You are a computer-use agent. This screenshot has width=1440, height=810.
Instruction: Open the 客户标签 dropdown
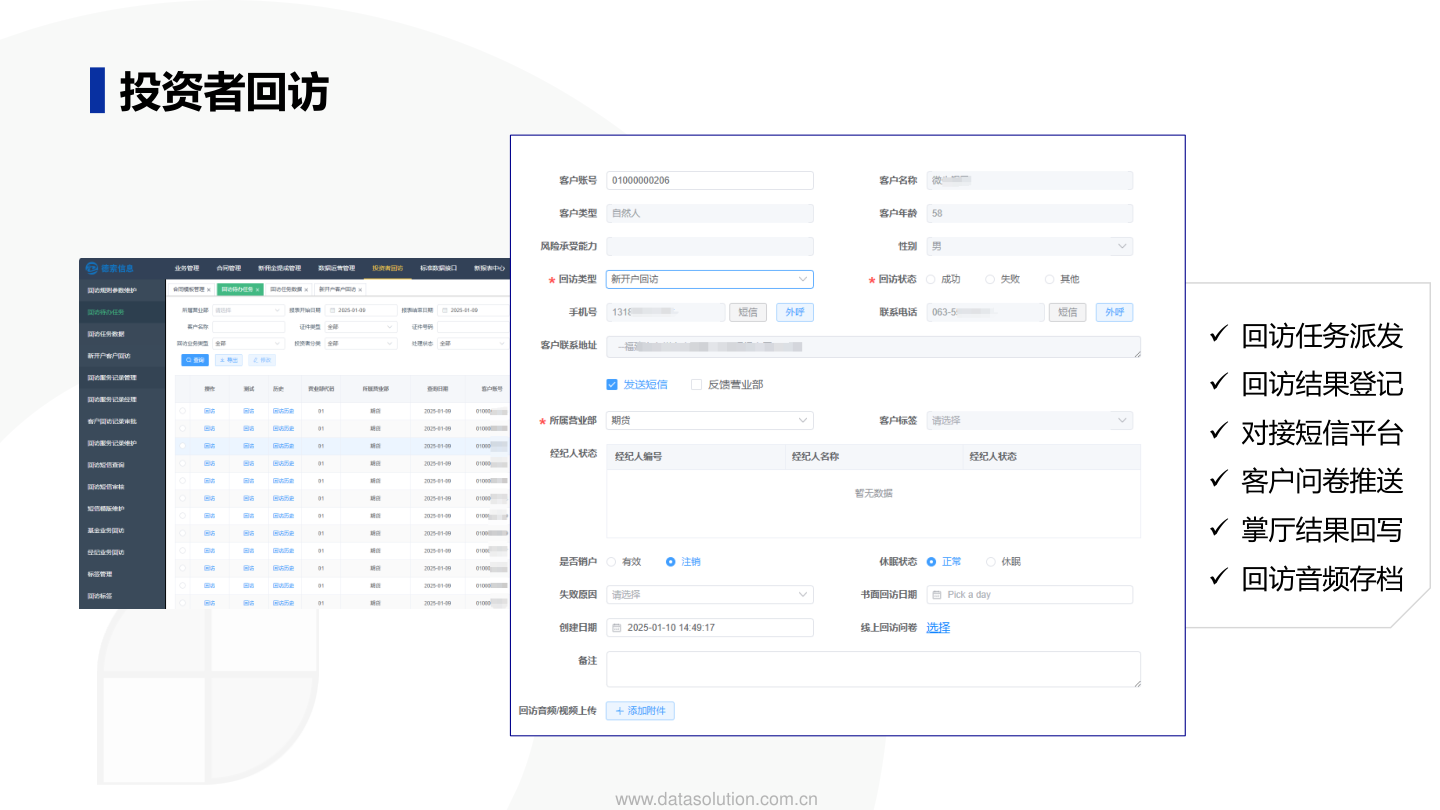point(1030,421)
